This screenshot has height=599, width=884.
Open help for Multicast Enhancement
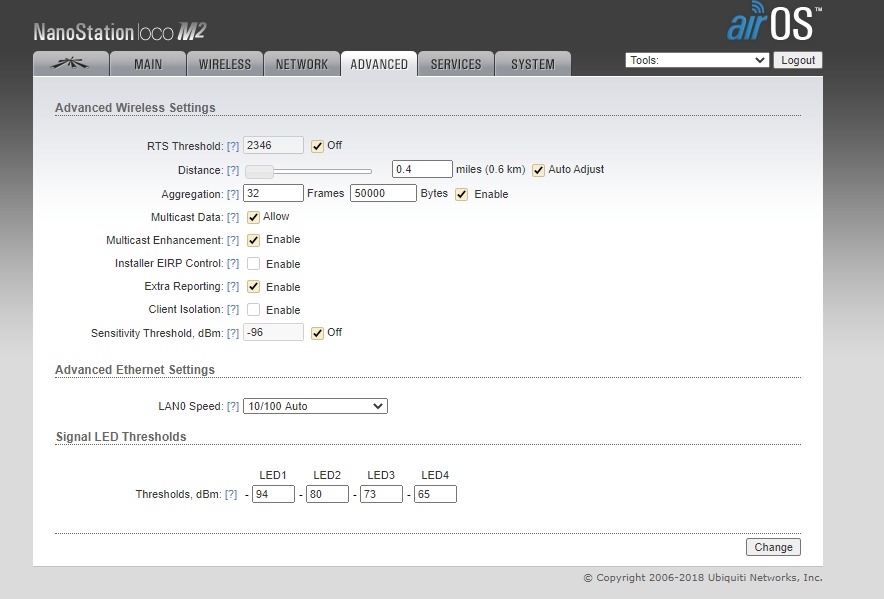point(233,240)
